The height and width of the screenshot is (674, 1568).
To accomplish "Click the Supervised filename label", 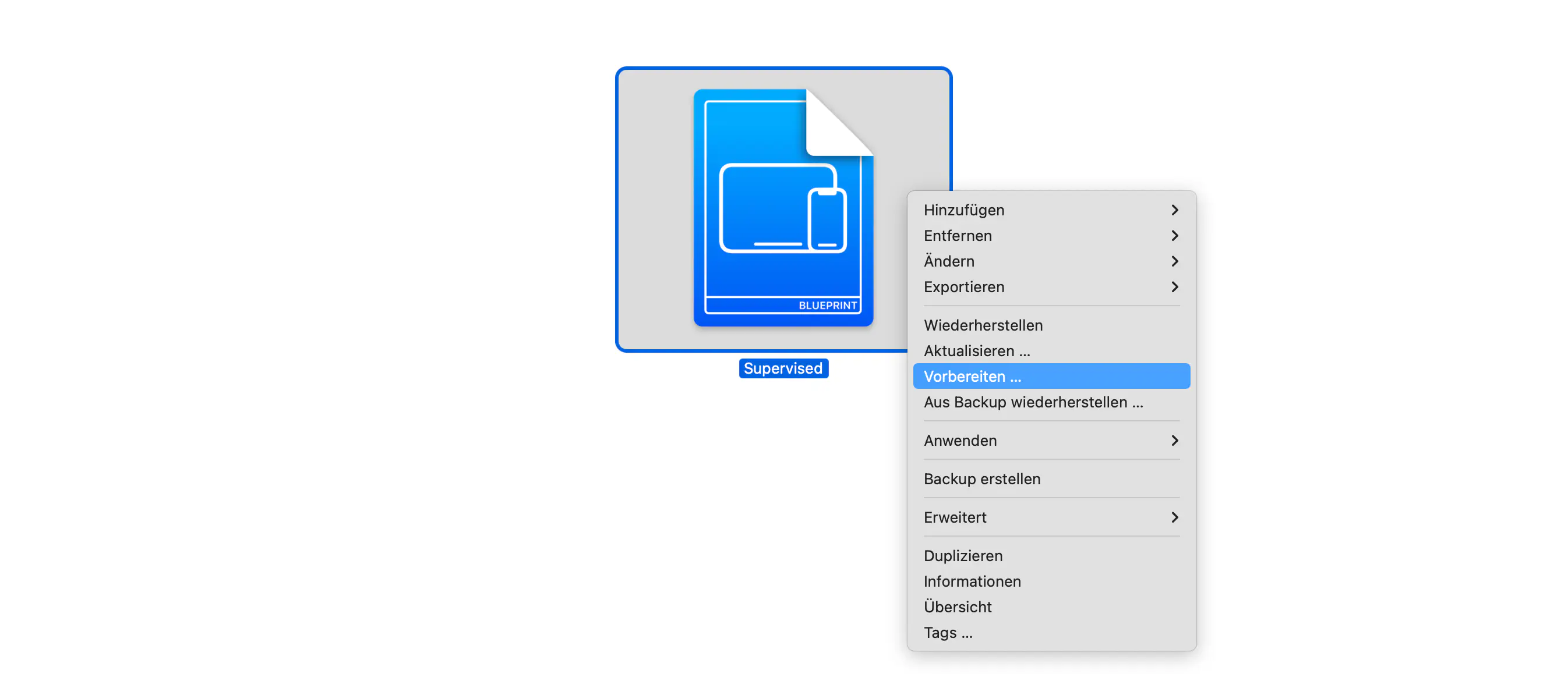I will click(783, 368).
